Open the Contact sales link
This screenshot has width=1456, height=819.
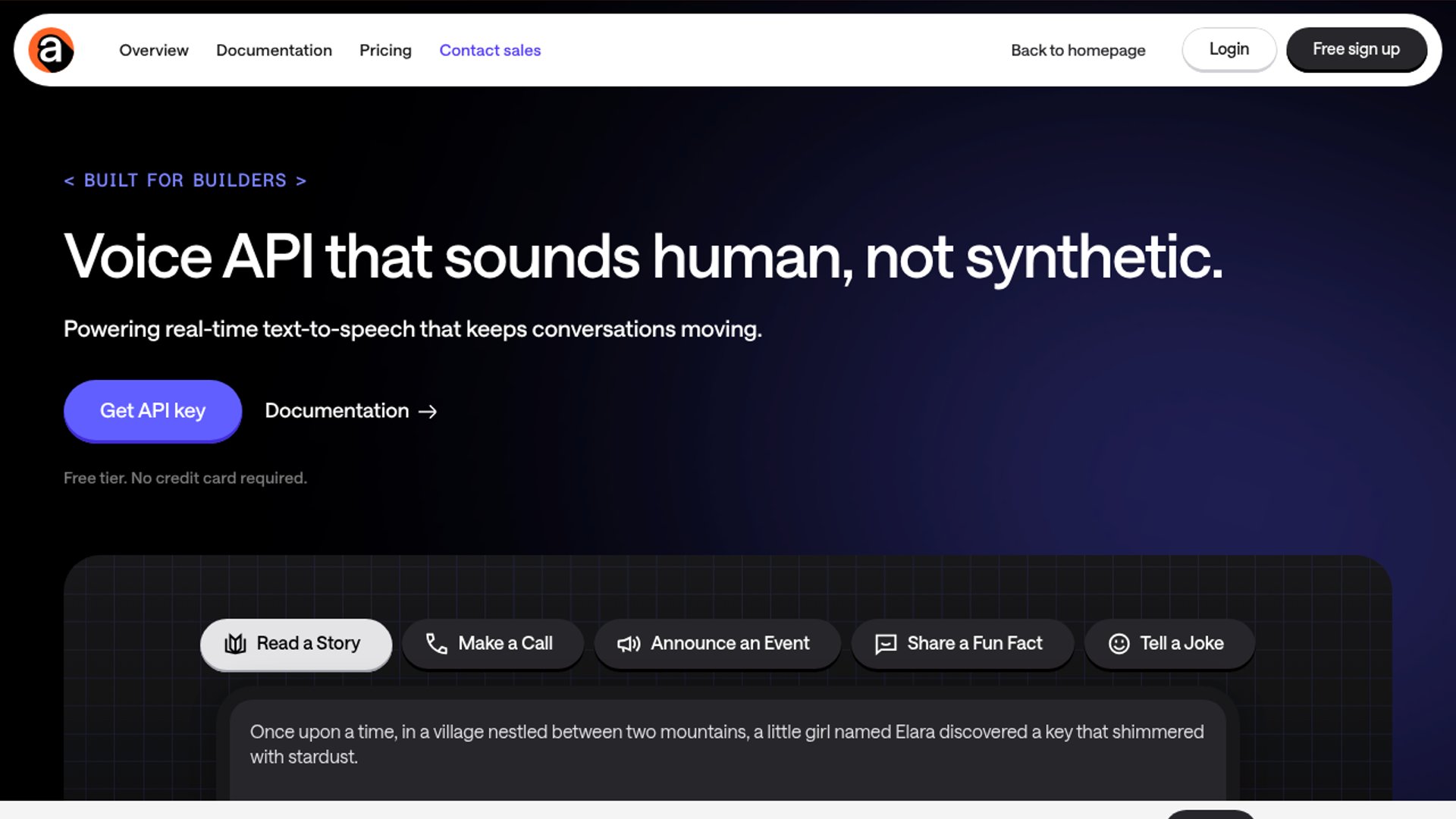pyautogui.click(x=490, y=50)
